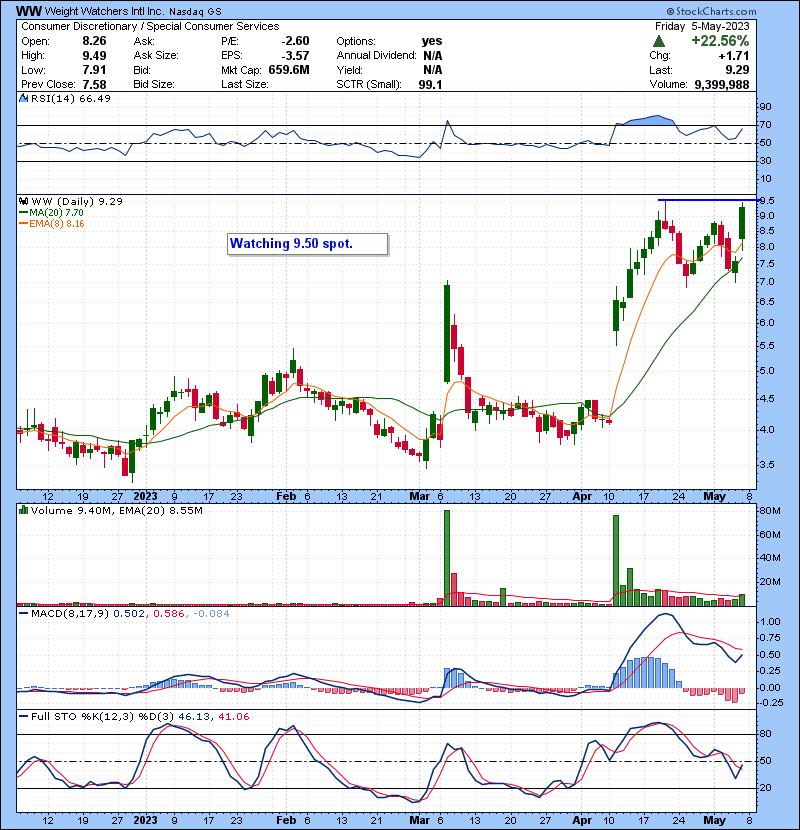Image resolution: width=800 pixels, height=830 pixels.
Task: Click the SCTR (Small) value 99.1
Action: click(430, 84)
